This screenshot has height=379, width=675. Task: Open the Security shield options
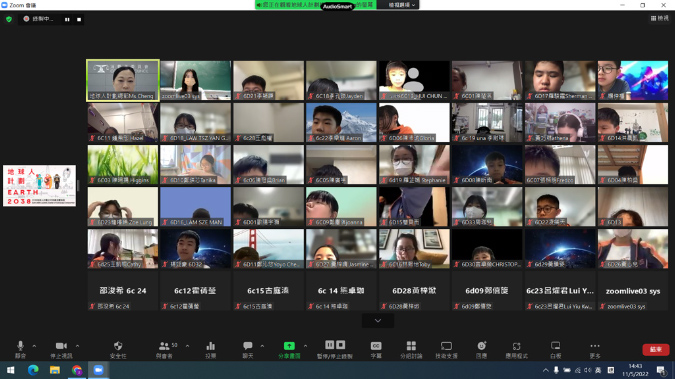click(x=118, y=349)
